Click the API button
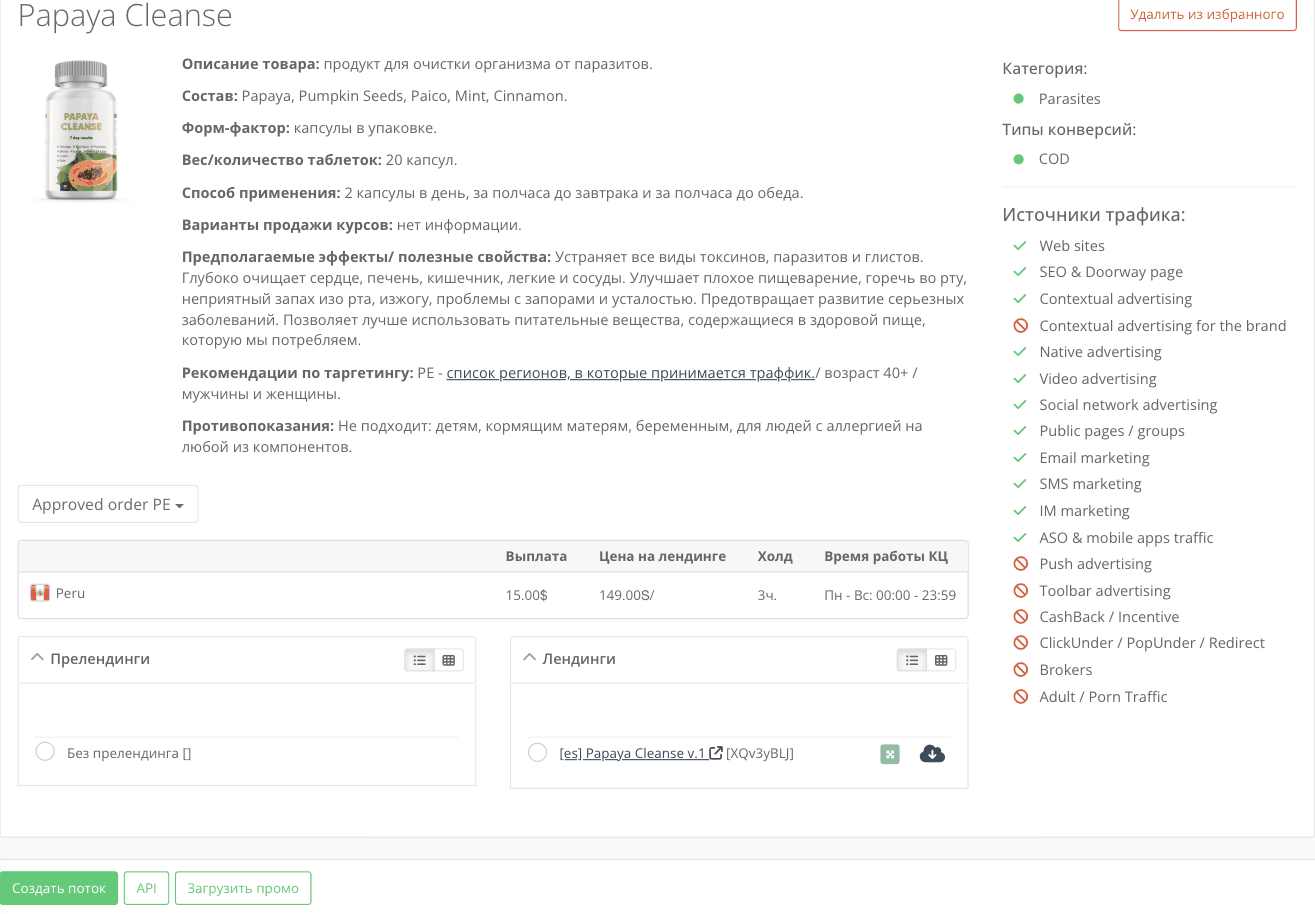Image resolution: width=1315 pixels, height=914 pixels. [x=147, y=888]
